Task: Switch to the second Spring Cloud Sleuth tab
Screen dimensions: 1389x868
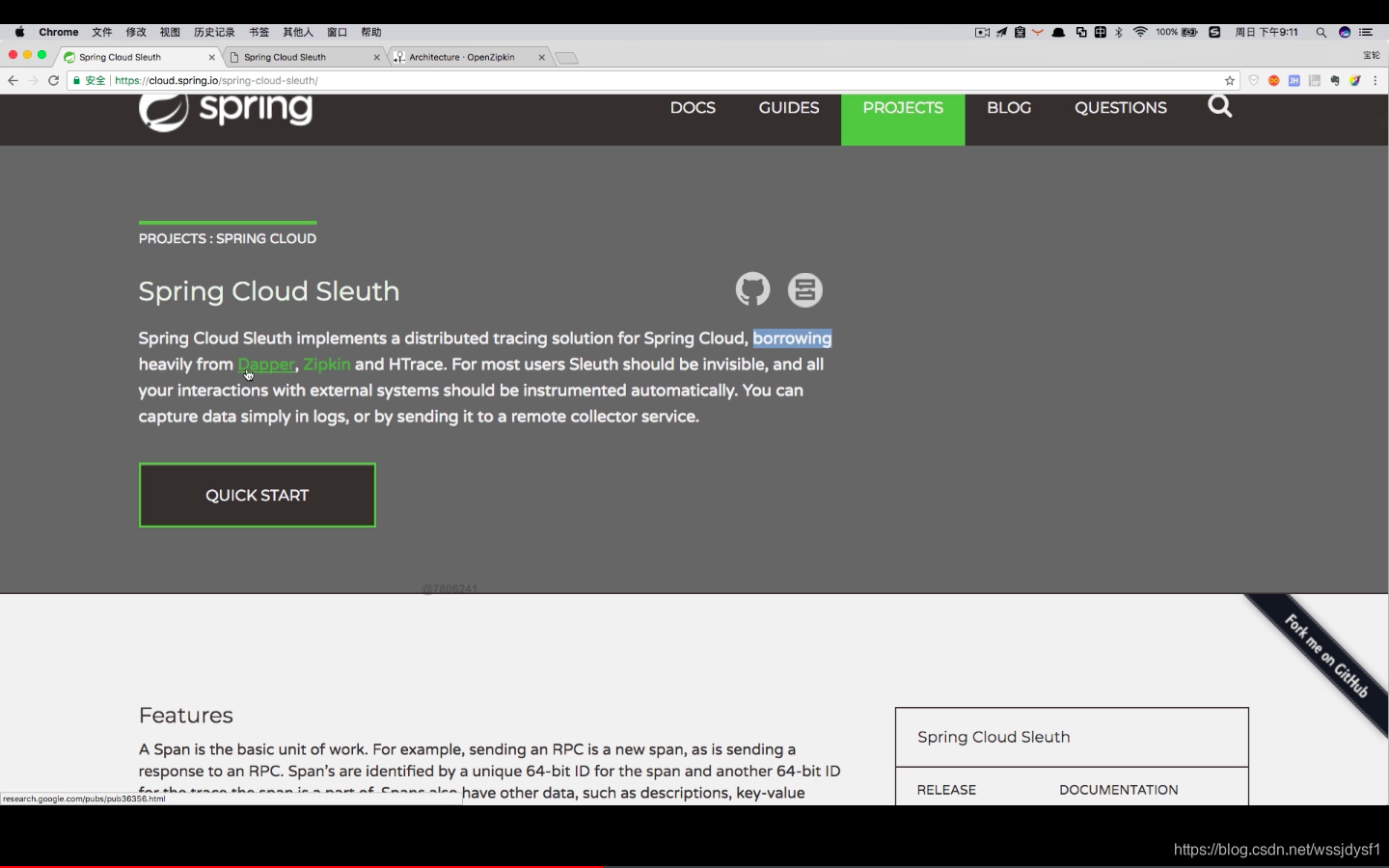Action: click(x=304, y=57)
